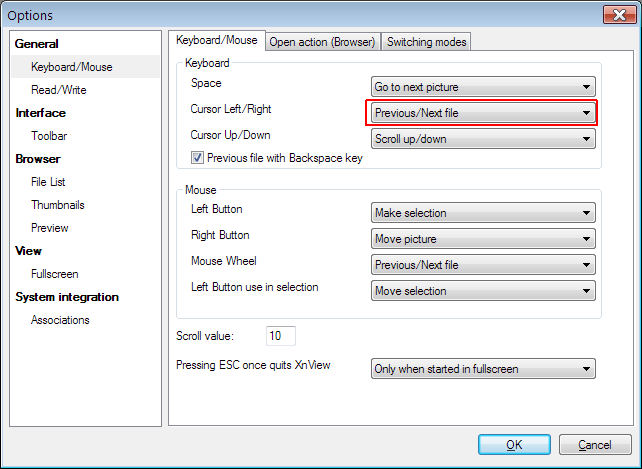The height and width of the screenshot is (469, 642).
Task: Expand the Cursor Left/Right dropdown
Action: pos(483,113)
